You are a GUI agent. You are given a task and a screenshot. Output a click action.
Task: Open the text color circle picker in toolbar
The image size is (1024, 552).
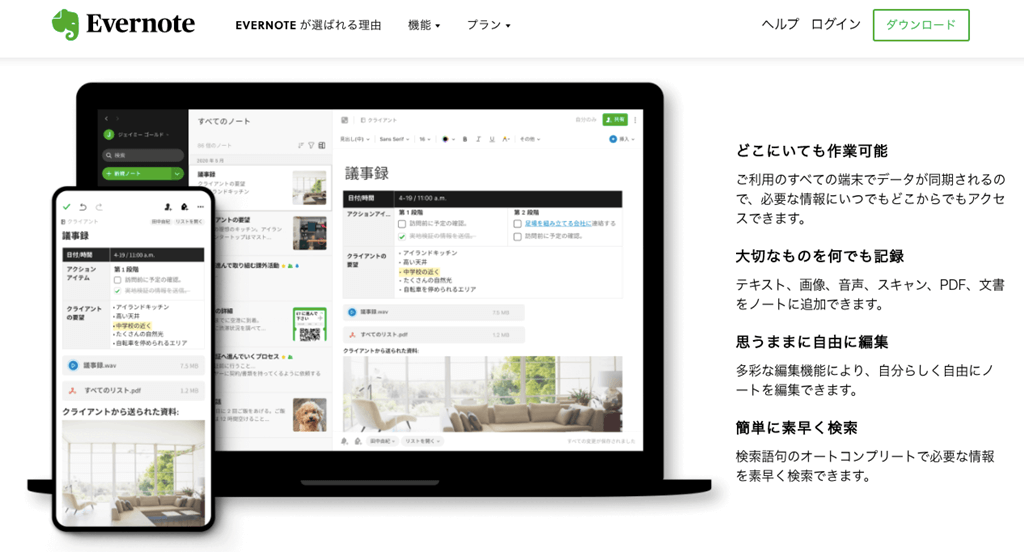click(x=447, y=139)
